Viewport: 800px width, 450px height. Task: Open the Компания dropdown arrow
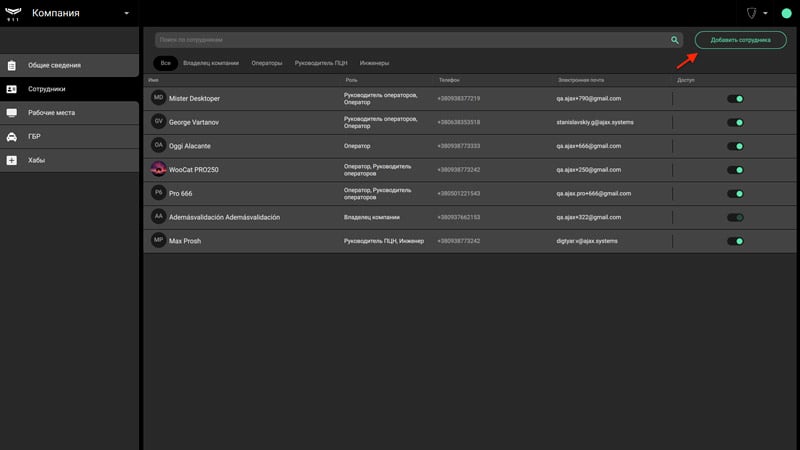pos(127,13)
